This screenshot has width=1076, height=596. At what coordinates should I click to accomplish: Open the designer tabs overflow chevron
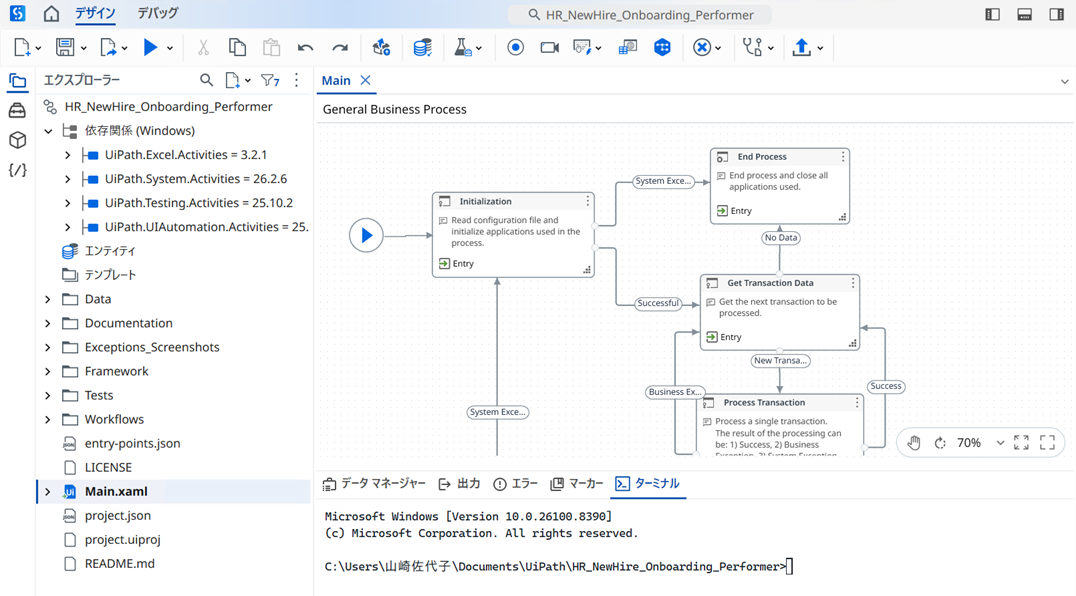[x=1064, y=82]
